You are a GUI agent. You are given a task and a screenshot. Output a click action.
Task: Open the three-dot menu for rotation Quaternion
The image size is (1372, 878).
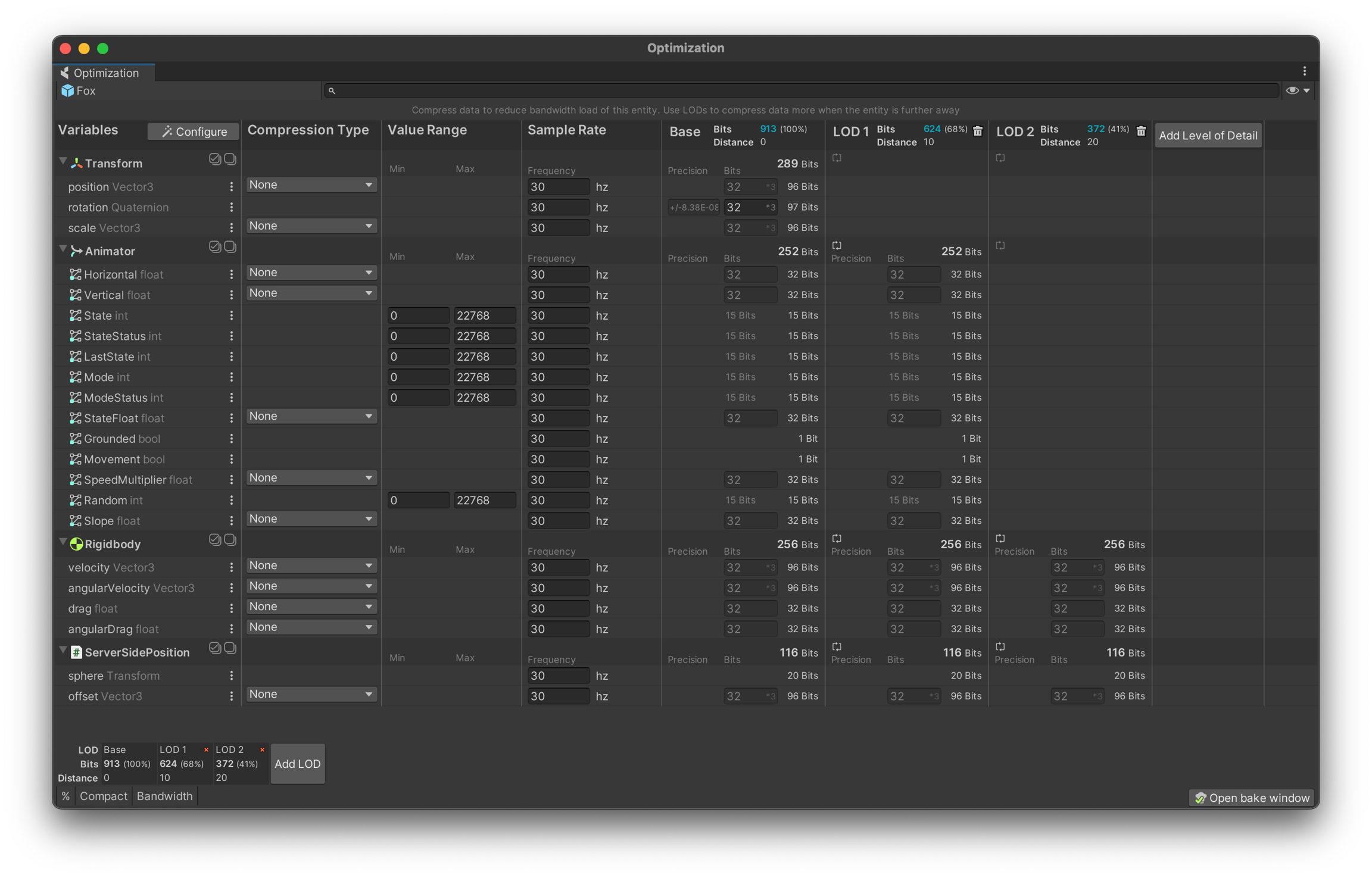pos(232,207)
